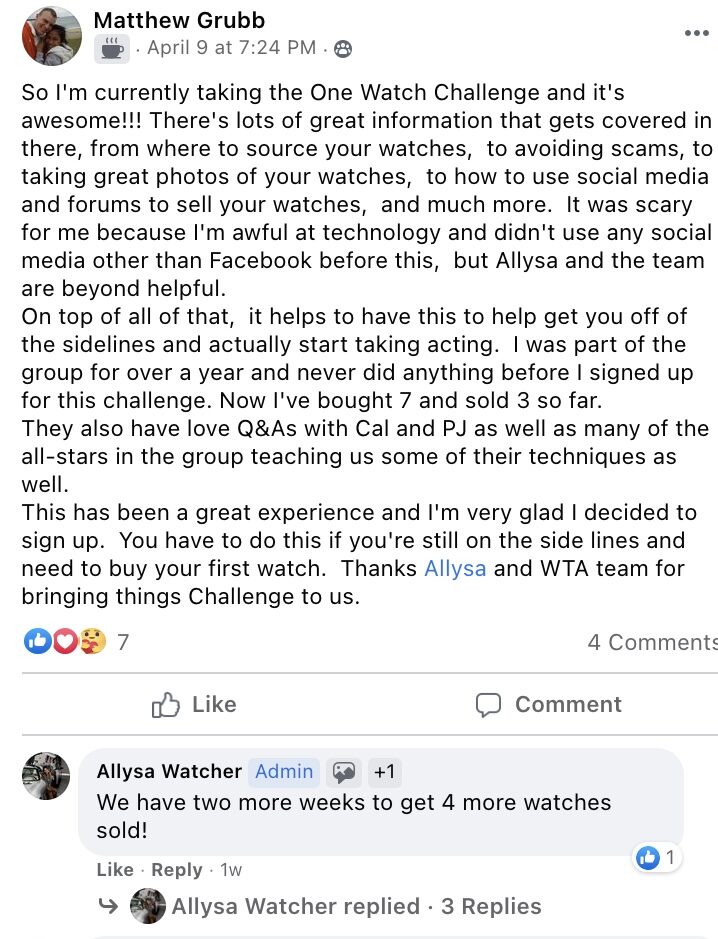718x939 pixels.
Task: Toggle Like under Allysa Watcher's comment
Action: point(115,870)
